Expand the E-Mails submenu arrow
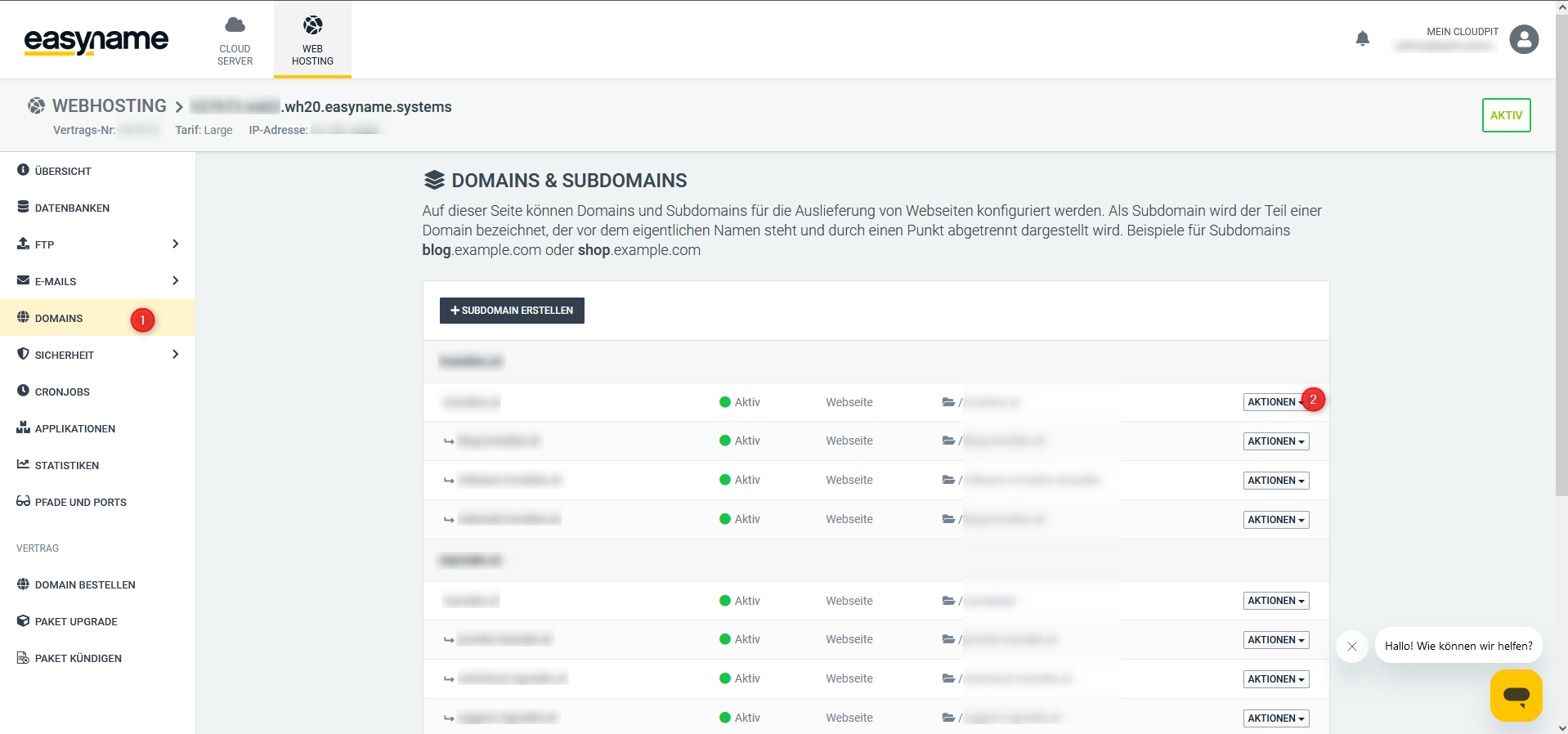The width and height of the screenshot is (1568, 734). click(x=175, y=280)
